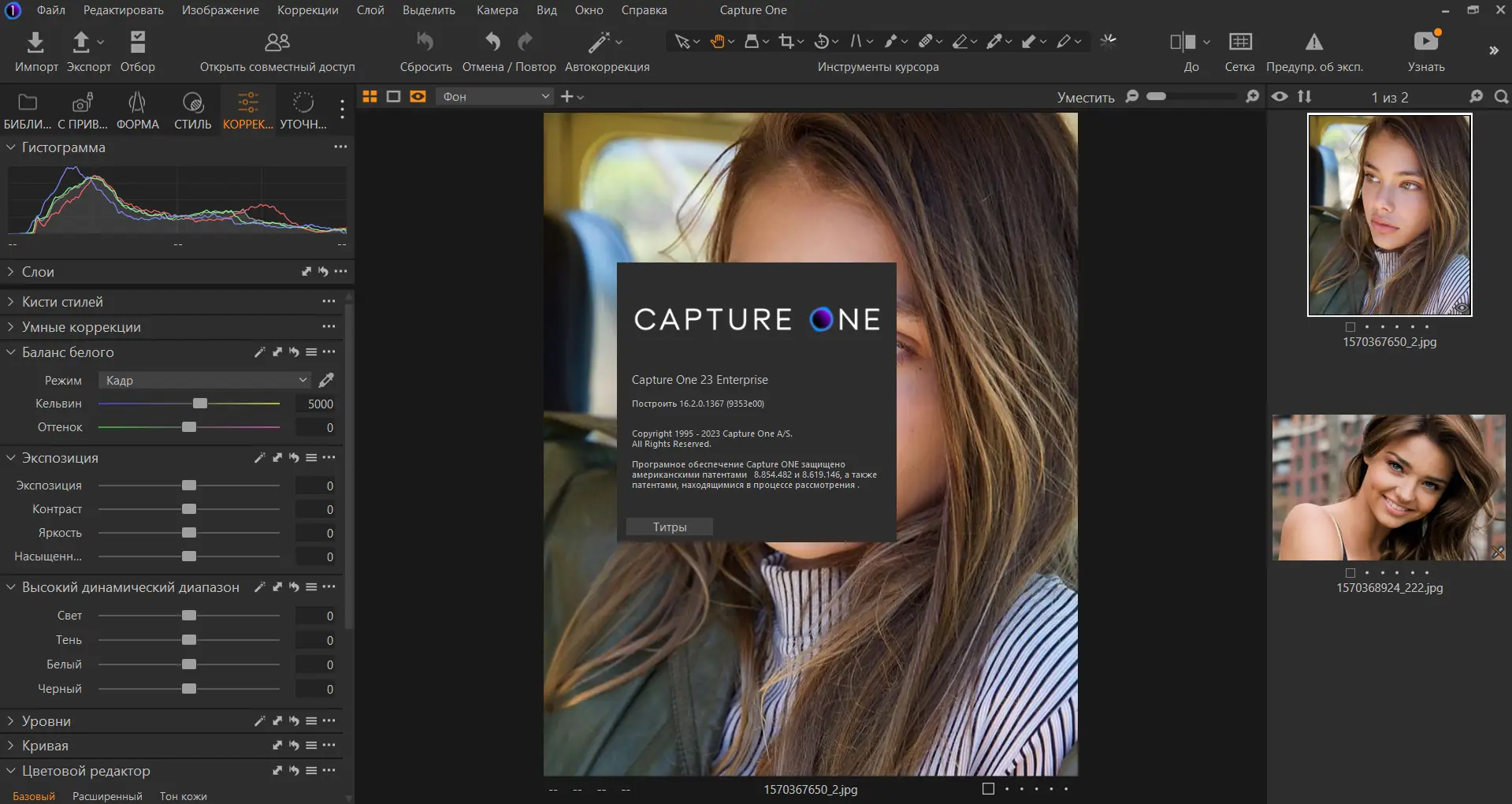
Task: Select the Spot healing tool
Action: (927, 41)
